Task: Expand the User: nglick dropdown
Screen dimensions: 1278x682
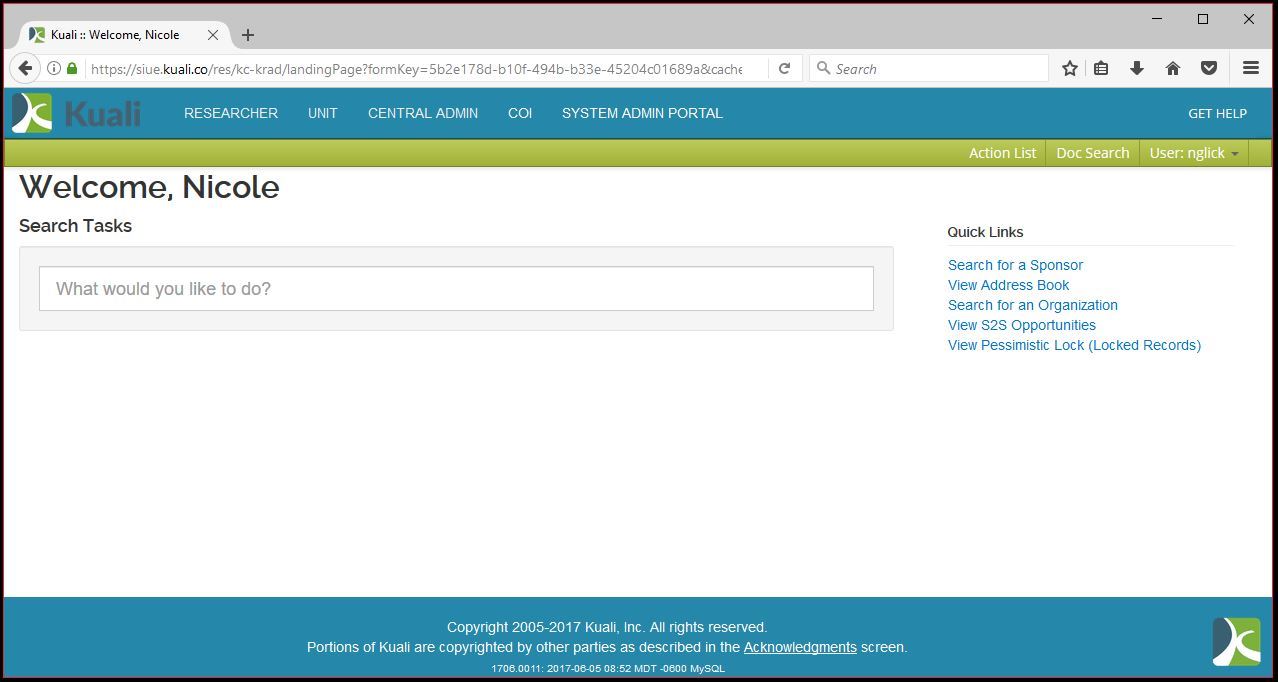Action: coord(1193,153)
